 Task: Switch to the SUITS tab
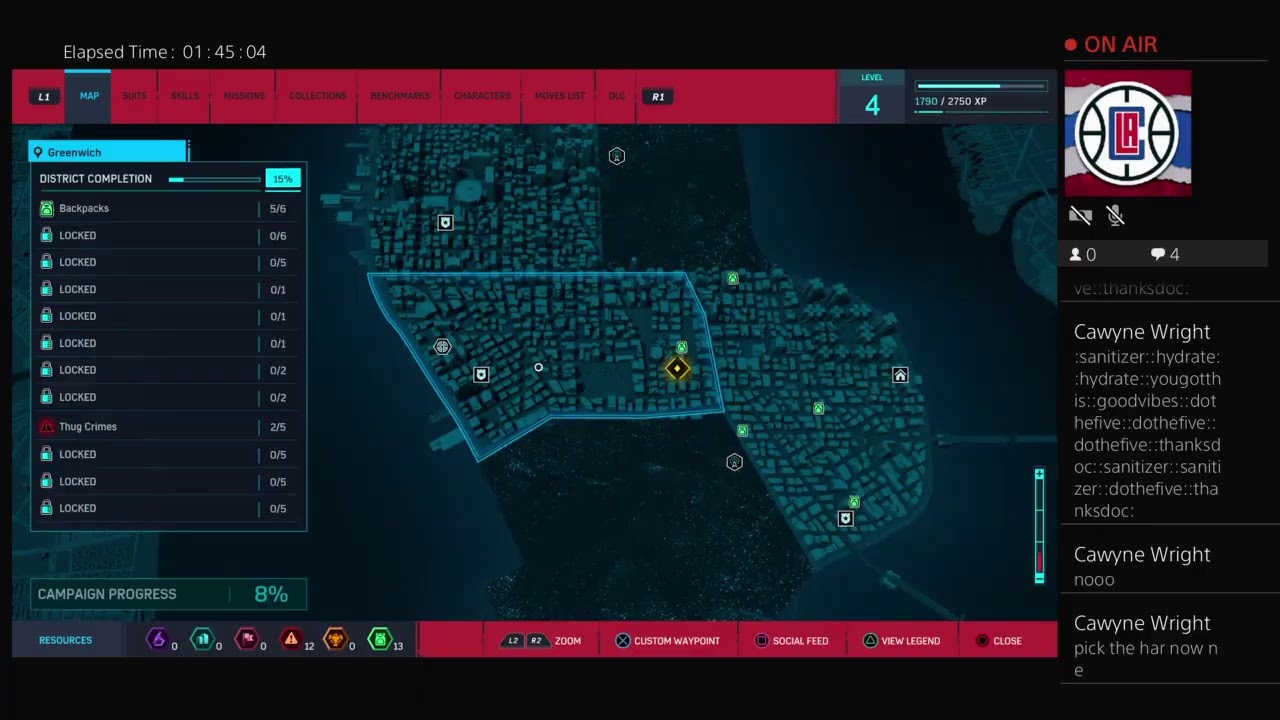tap(134, 96)
